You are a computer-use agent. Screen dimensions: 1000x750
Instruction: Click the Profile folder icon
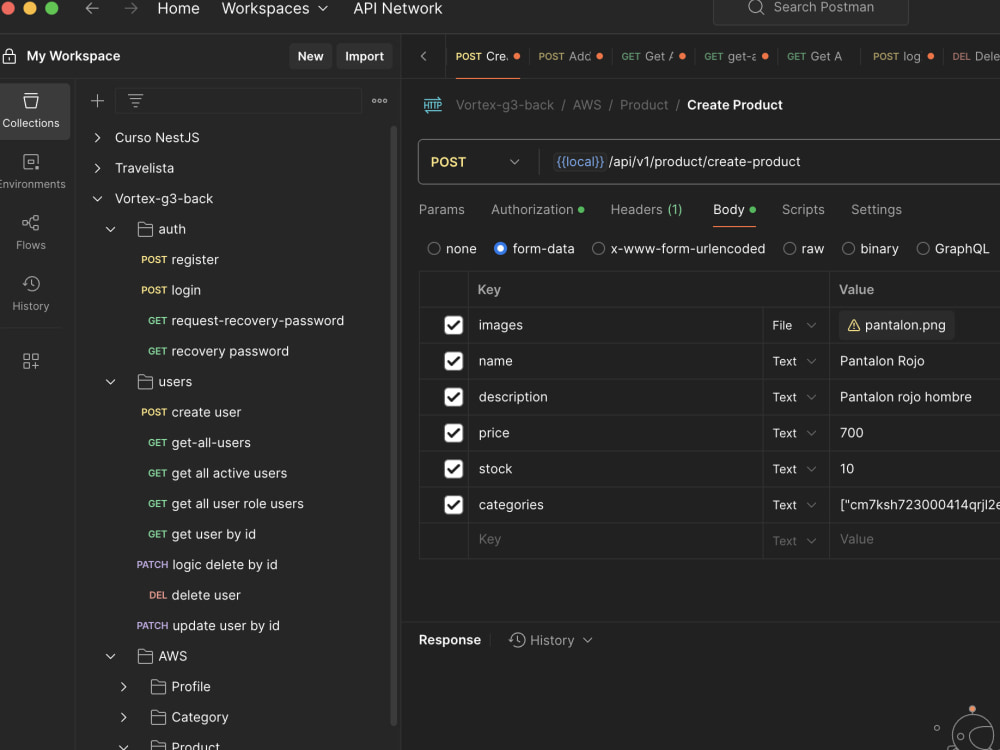click(x=158, y=686)
